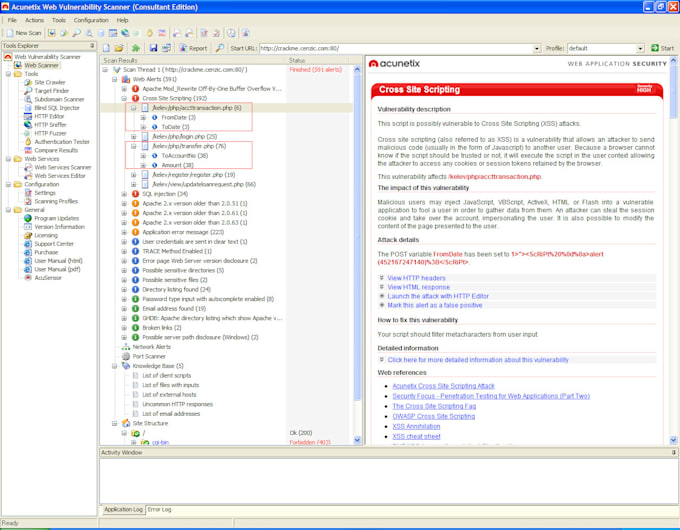This screenshot has height=530, width=680.
Task: Select List of client scripts entry
Action: tap(167, 376)
